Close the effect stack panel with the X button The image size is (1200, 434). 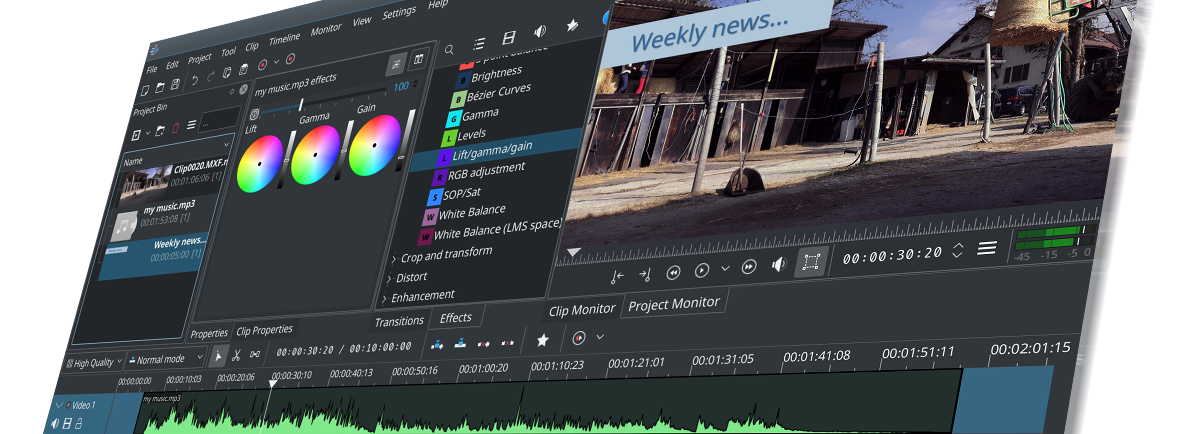[x=243, y=89]
